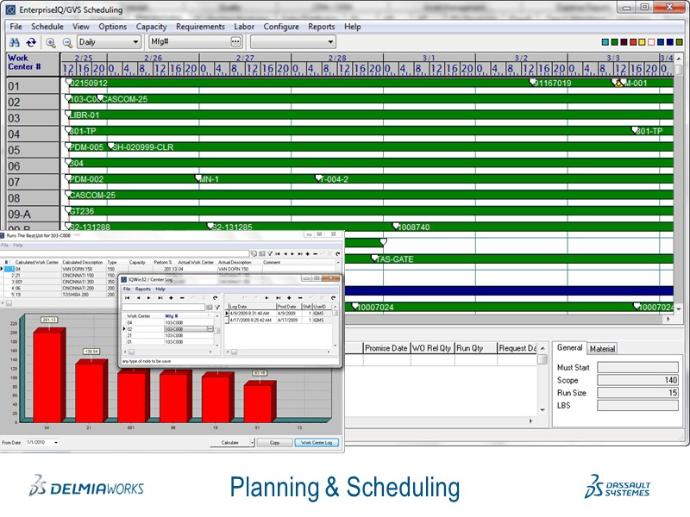Screen dimensions: 690x517
Task: Open the Schedule menu
Action: (47, 26)
